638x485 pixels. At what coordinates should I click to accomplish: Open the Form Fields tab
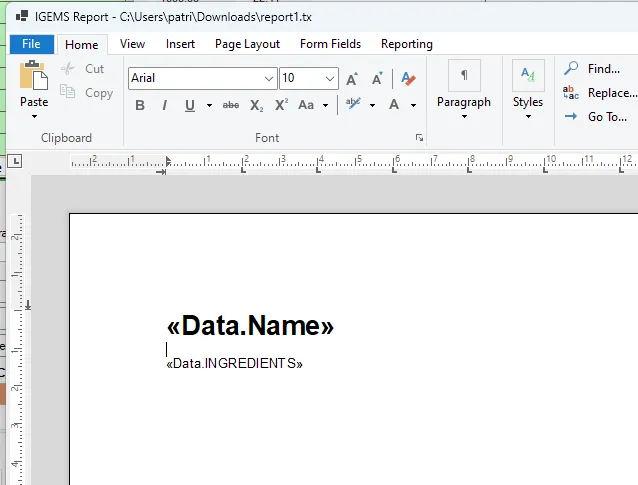tap(330, 44)
